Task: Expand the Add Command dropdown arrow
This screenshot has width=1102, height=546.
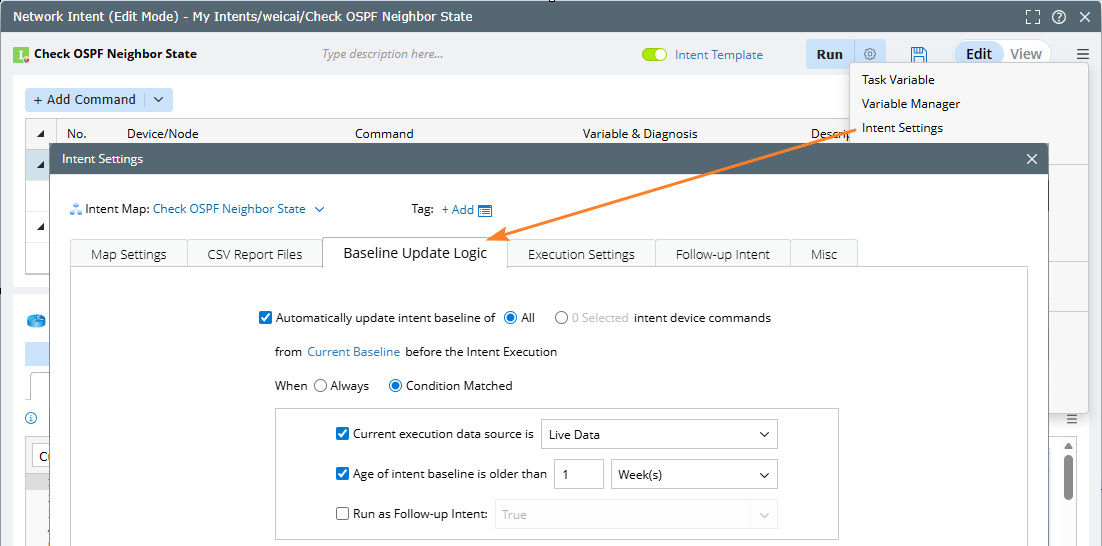Action: pyautogui.click(x=158, y=100)
